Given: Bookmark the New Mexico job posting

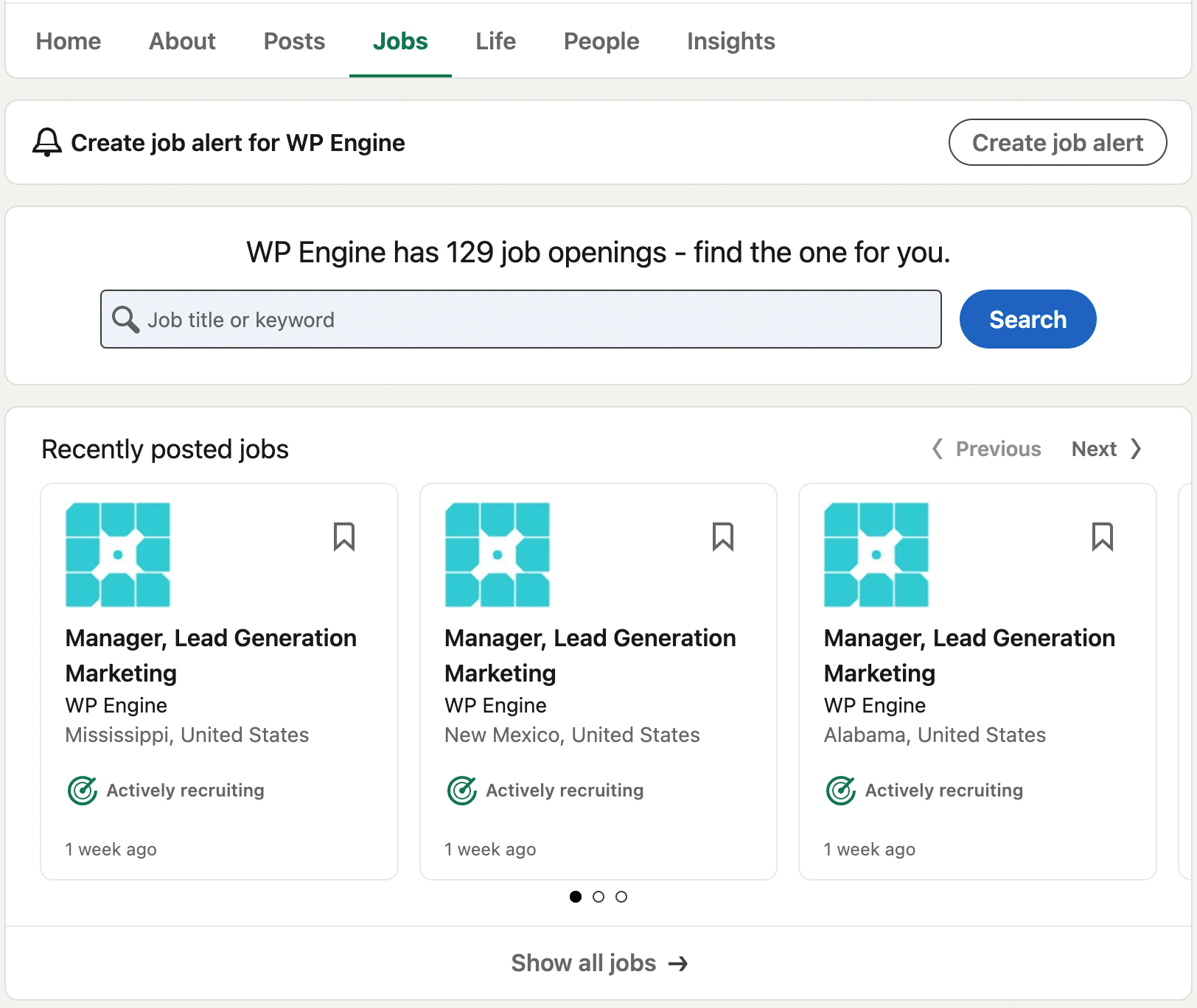Looking at the screenshot, I should (723, 537).
